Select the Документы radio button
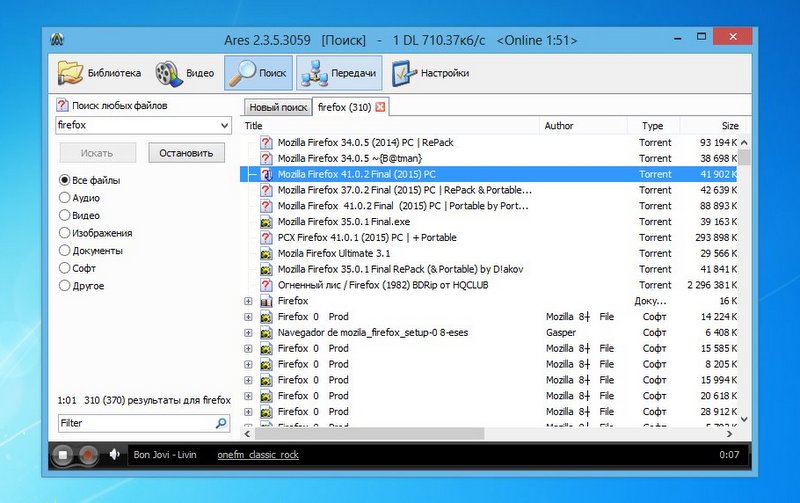This screenshot has height=503, width=800. [64, 250]
